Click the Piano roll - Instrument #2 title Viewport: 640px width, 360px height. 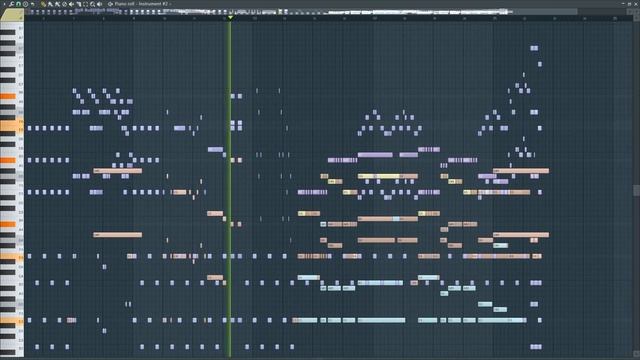click(141, 4)
